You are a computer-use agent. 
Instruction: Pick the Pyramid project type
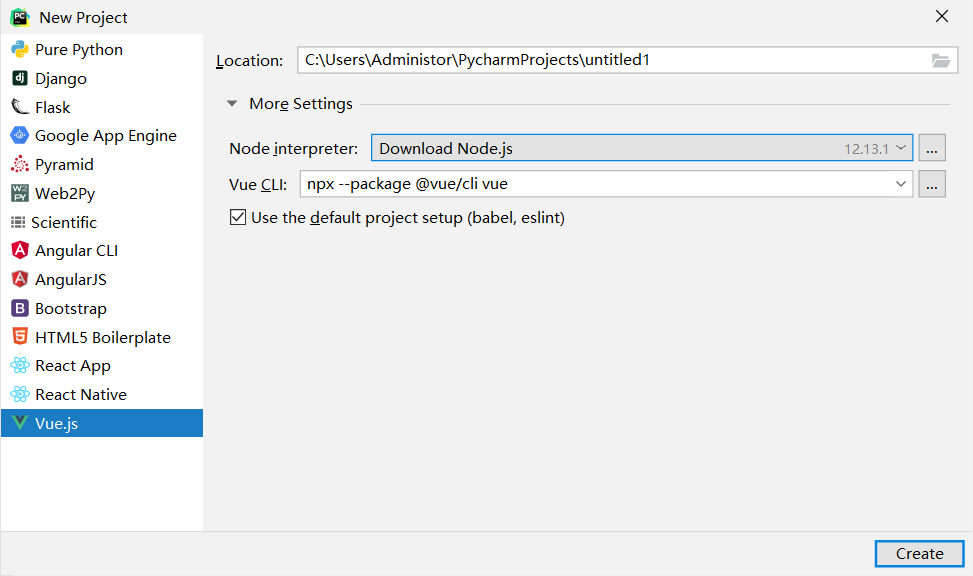pyautogui.click(x=102, y=164)
